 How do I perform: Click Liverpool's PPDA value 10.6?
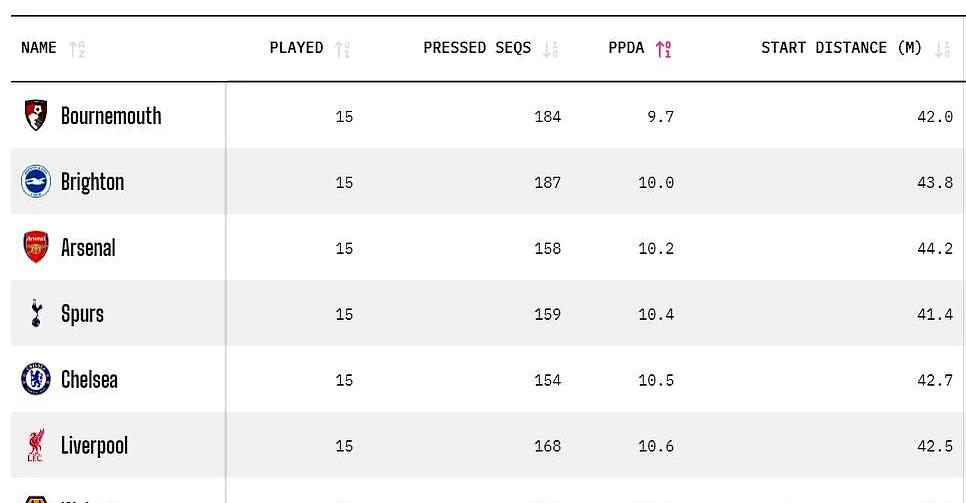tap(656, 446)
